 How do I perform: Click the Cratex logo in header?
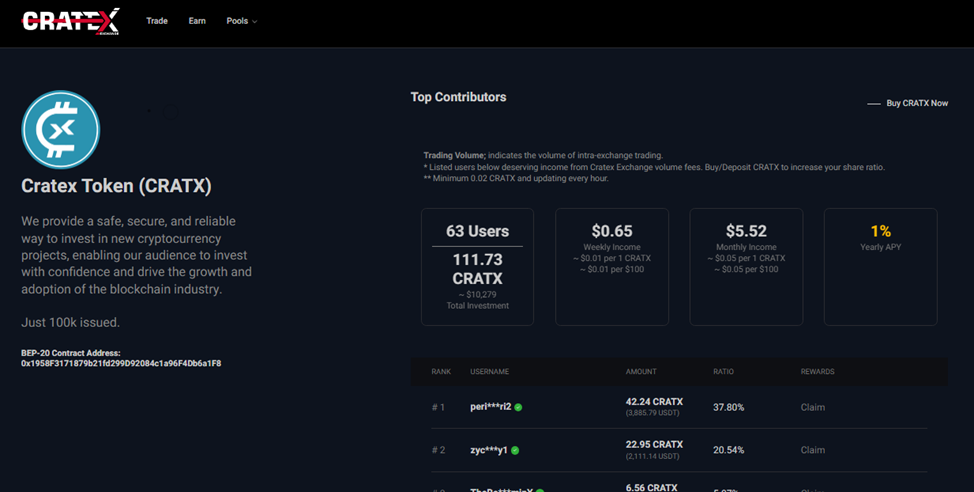[x=70, y=21]
